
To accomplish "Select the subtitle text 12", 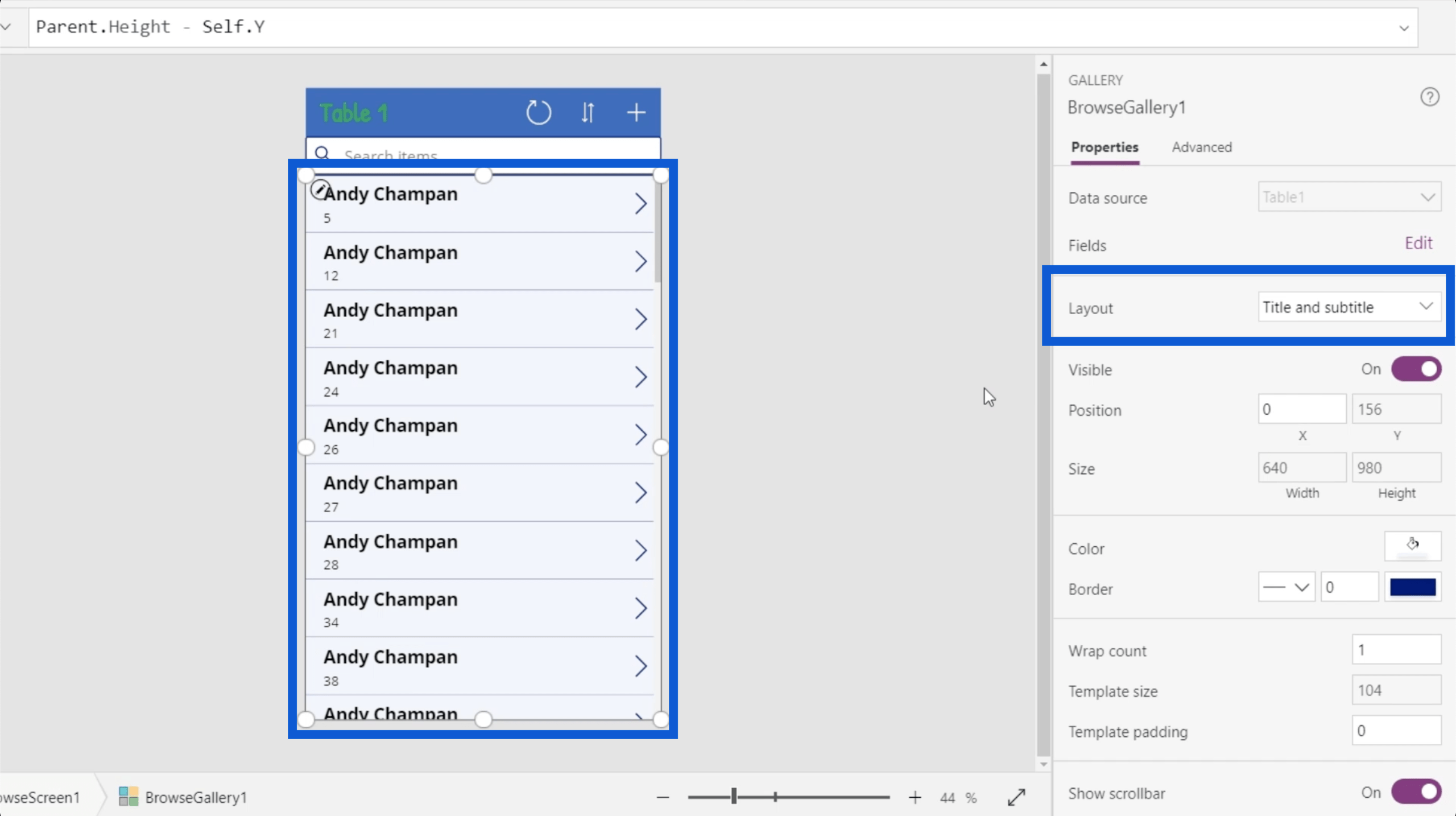I will [x=331, y=276].
